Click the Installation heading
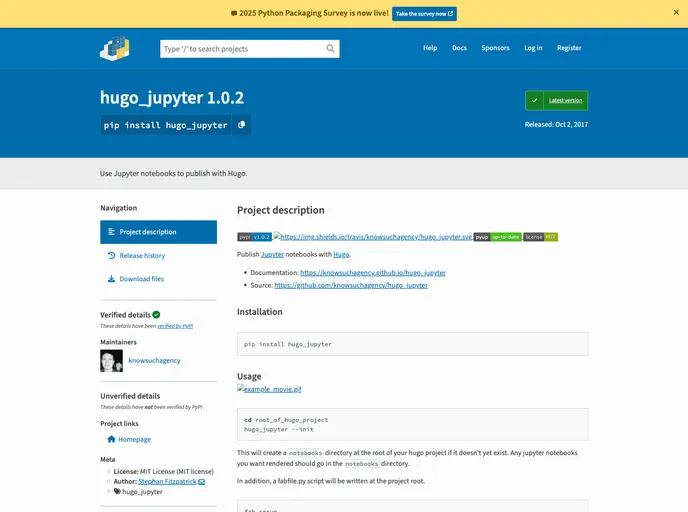This screenshot has height=512, width=688. [x=260, y=312]
